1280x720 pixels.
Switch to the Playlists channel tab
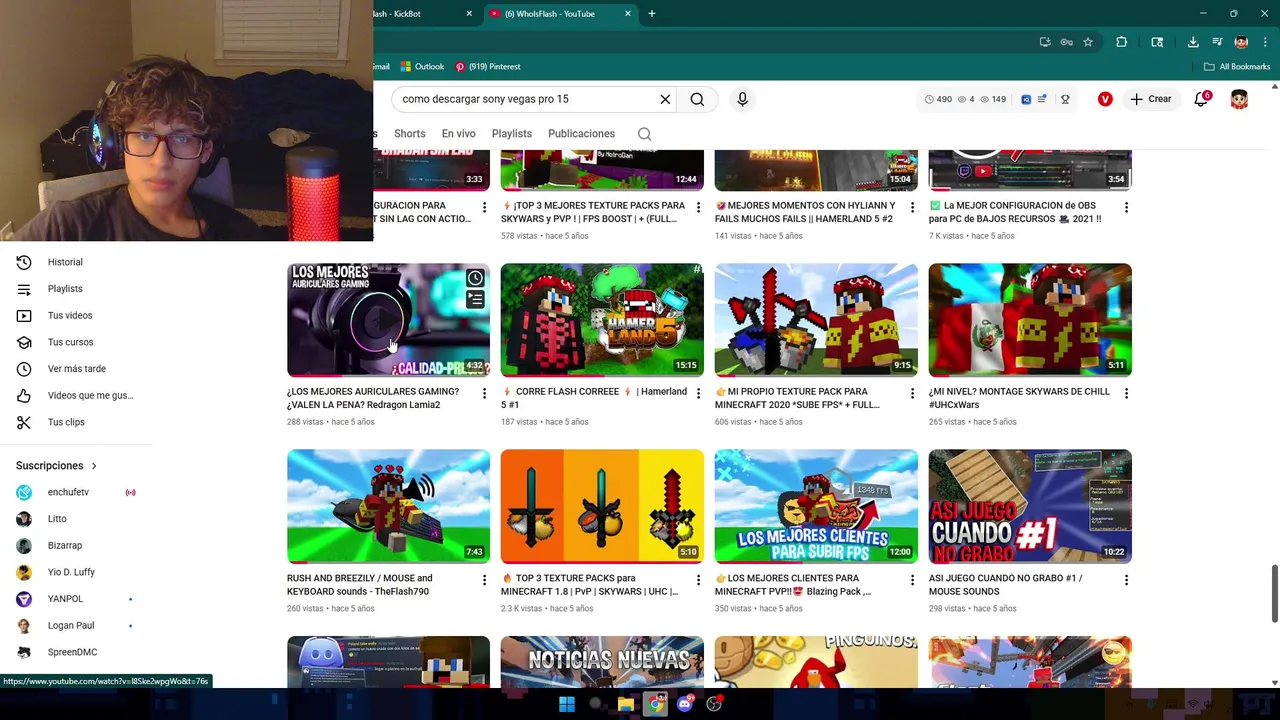[x=512, y=134]
